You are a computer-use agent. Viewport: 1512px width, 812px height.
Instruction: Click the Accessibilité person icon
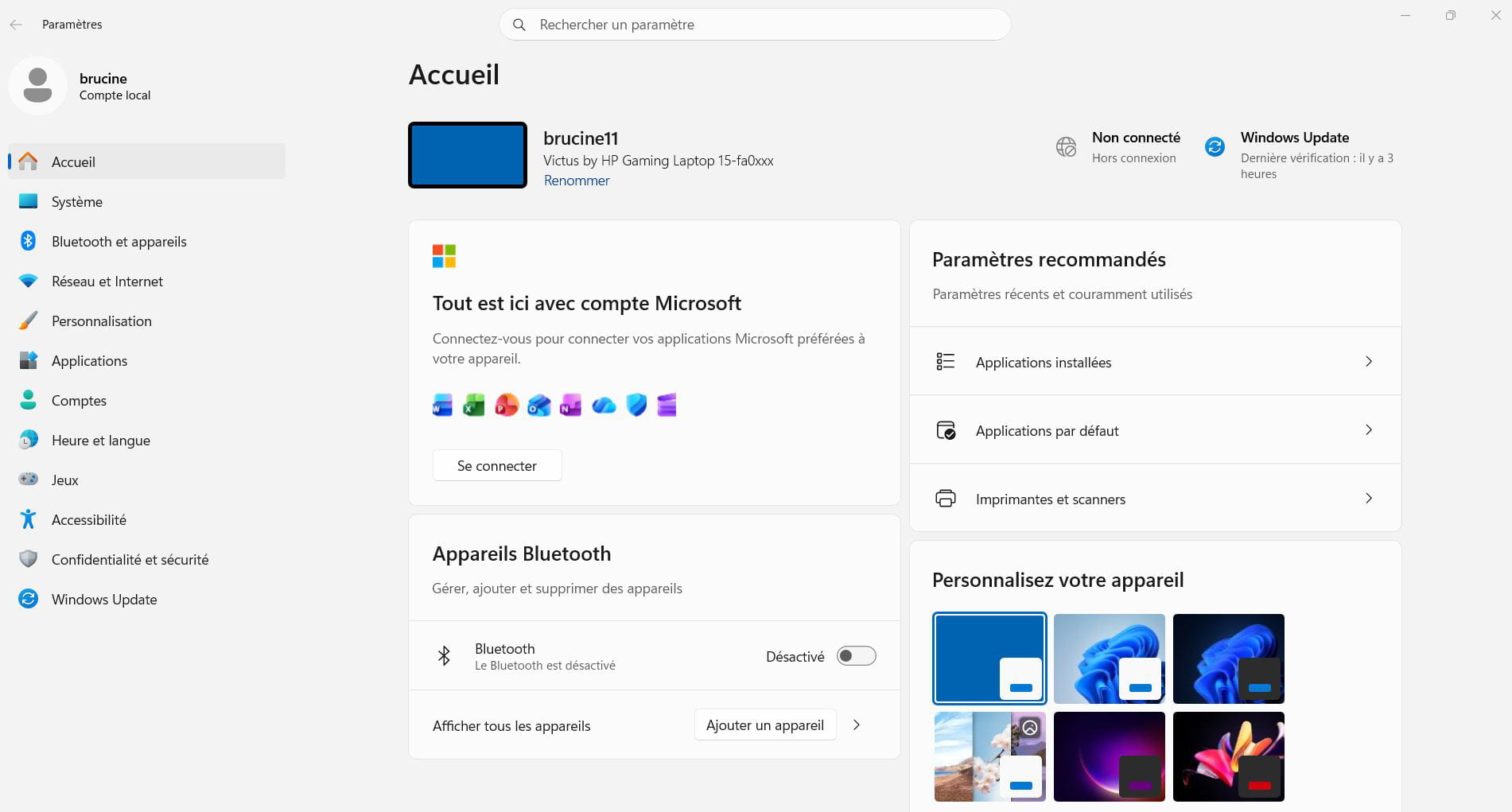point(29,519)
